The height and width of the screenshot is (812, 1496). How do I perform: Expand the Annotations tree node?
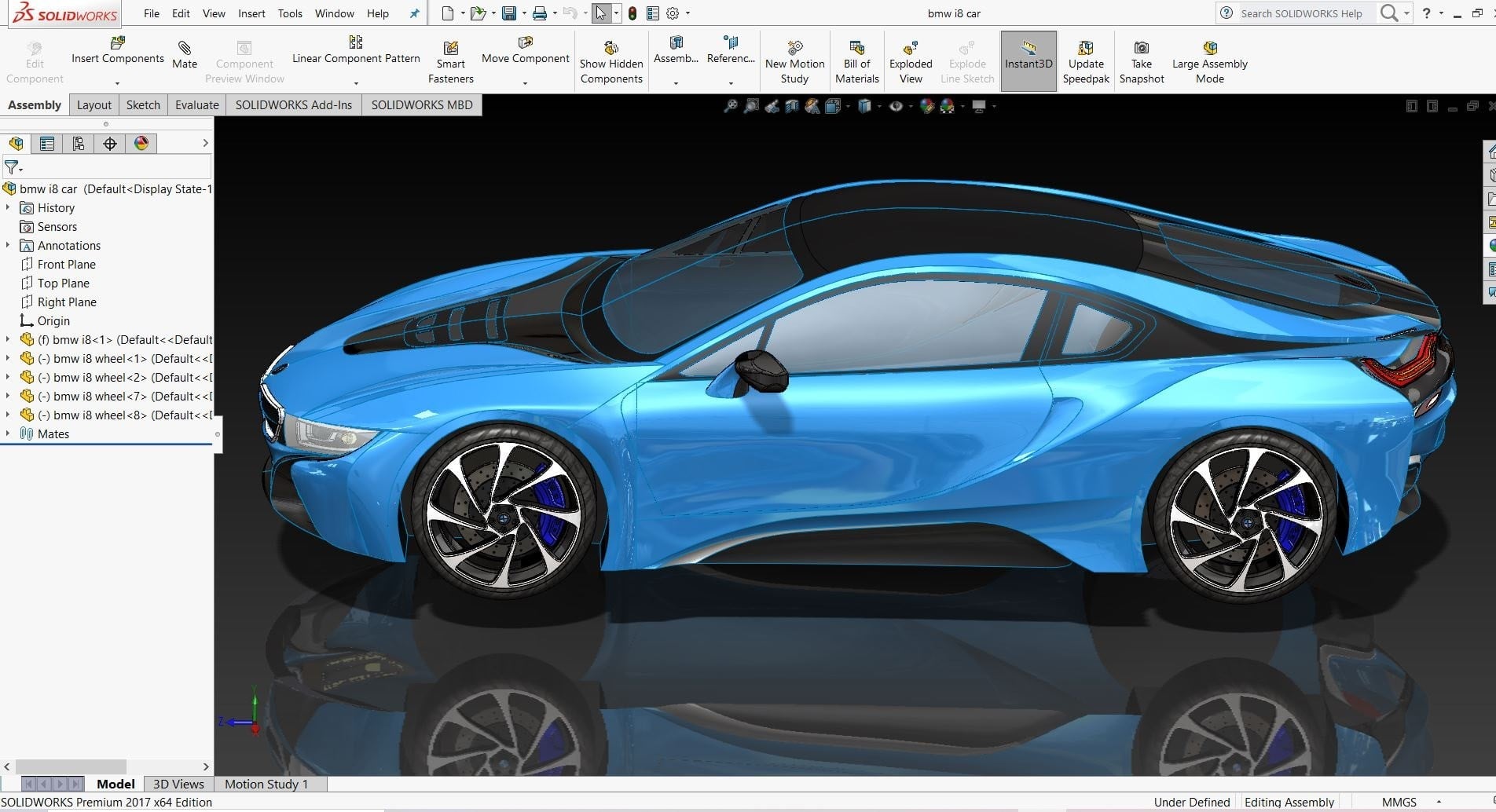8,245
